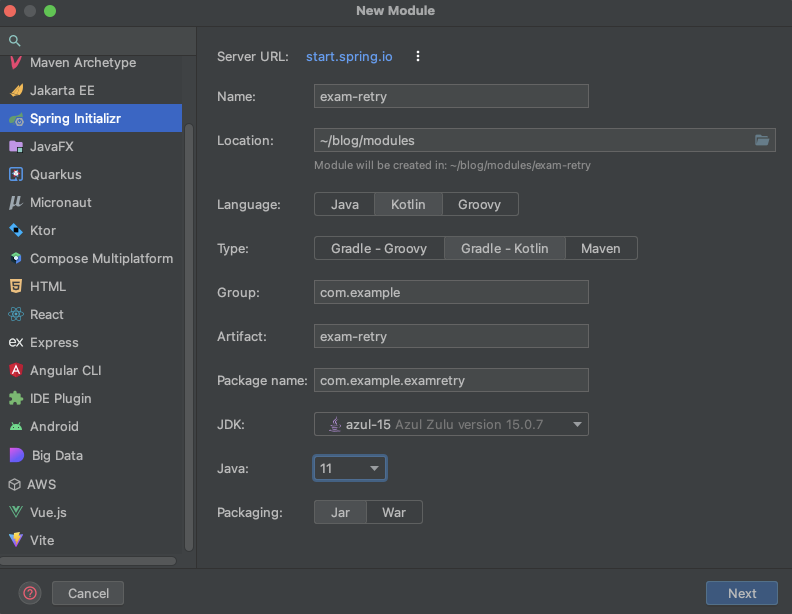Open the Java version 11 dropdown
This screenshot has width=792, height=614.
coord(350,469)
